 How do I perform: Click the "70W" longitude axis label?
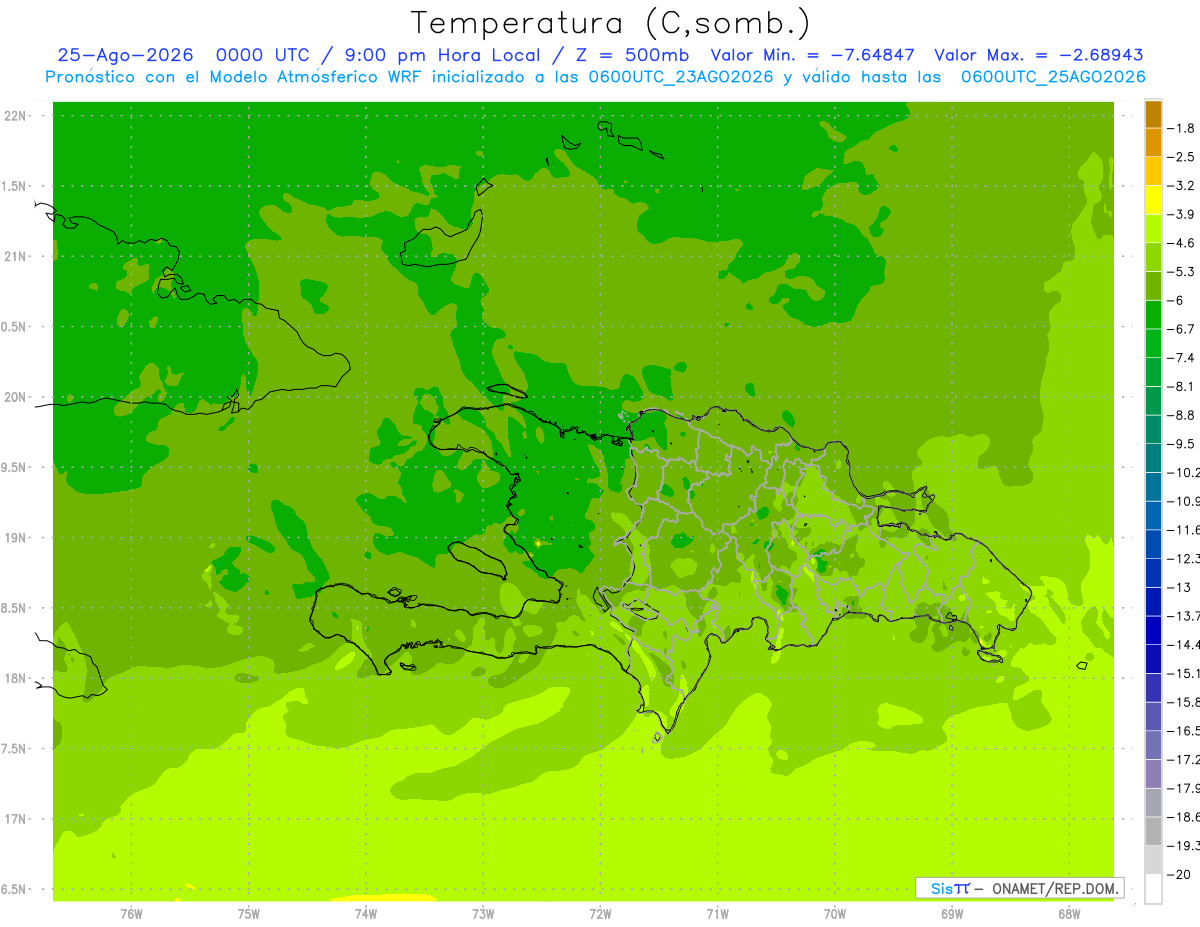click(834, 914)
